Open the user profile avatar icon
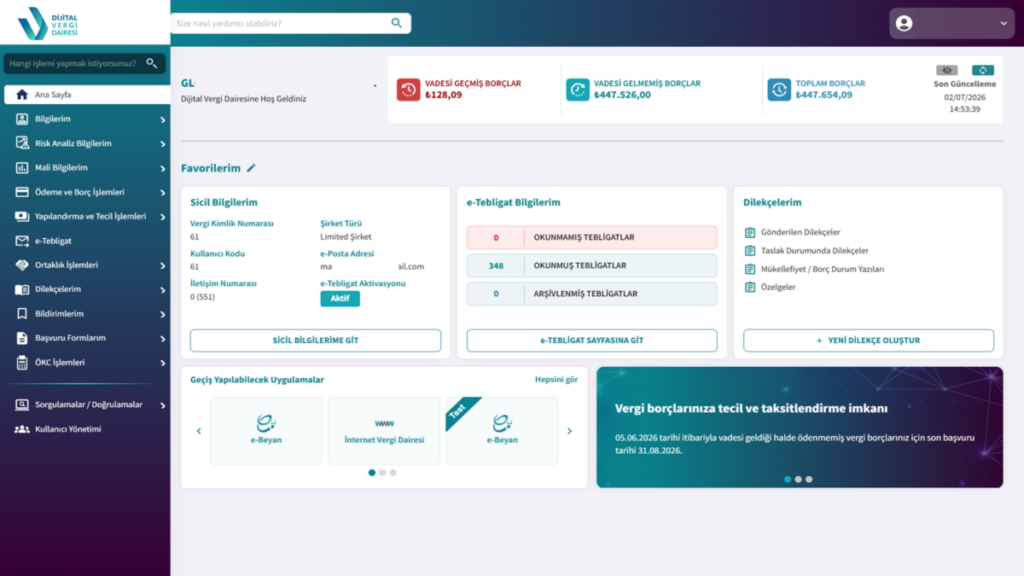This screenshot has height=576, width=1024. (904, 24)
